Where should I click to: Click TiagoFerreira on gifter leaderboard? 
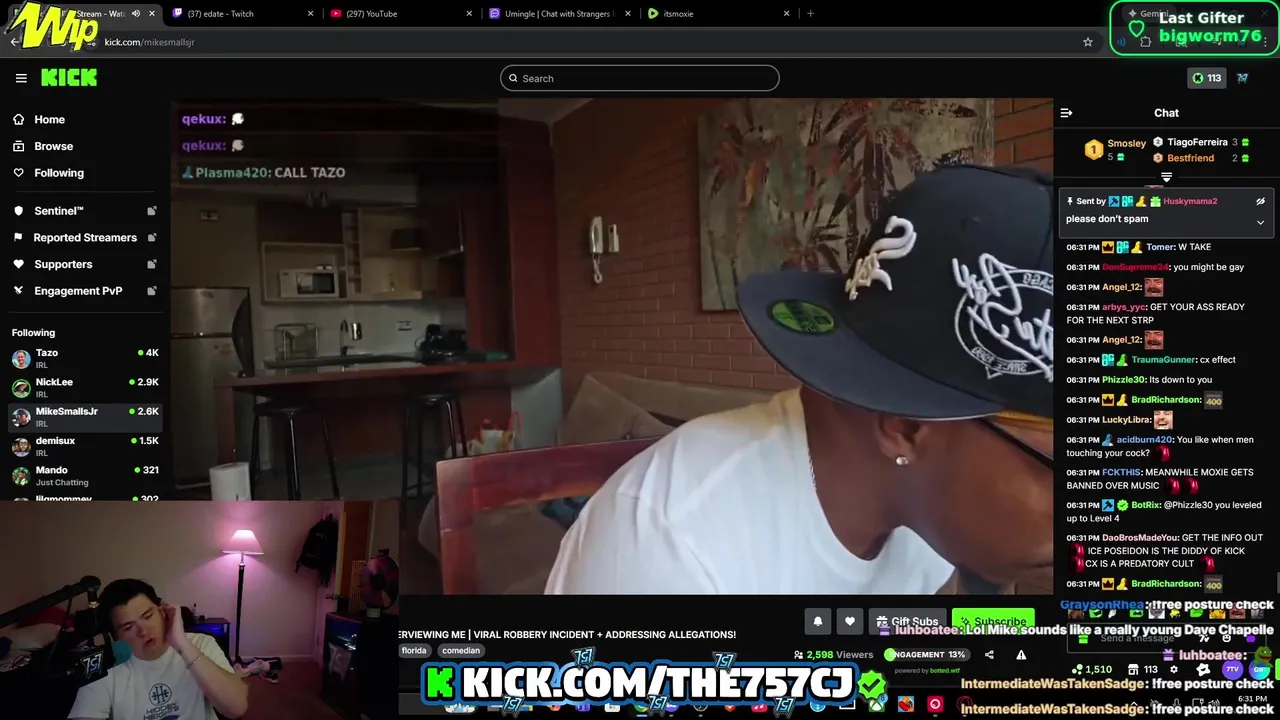(1197, 142)
